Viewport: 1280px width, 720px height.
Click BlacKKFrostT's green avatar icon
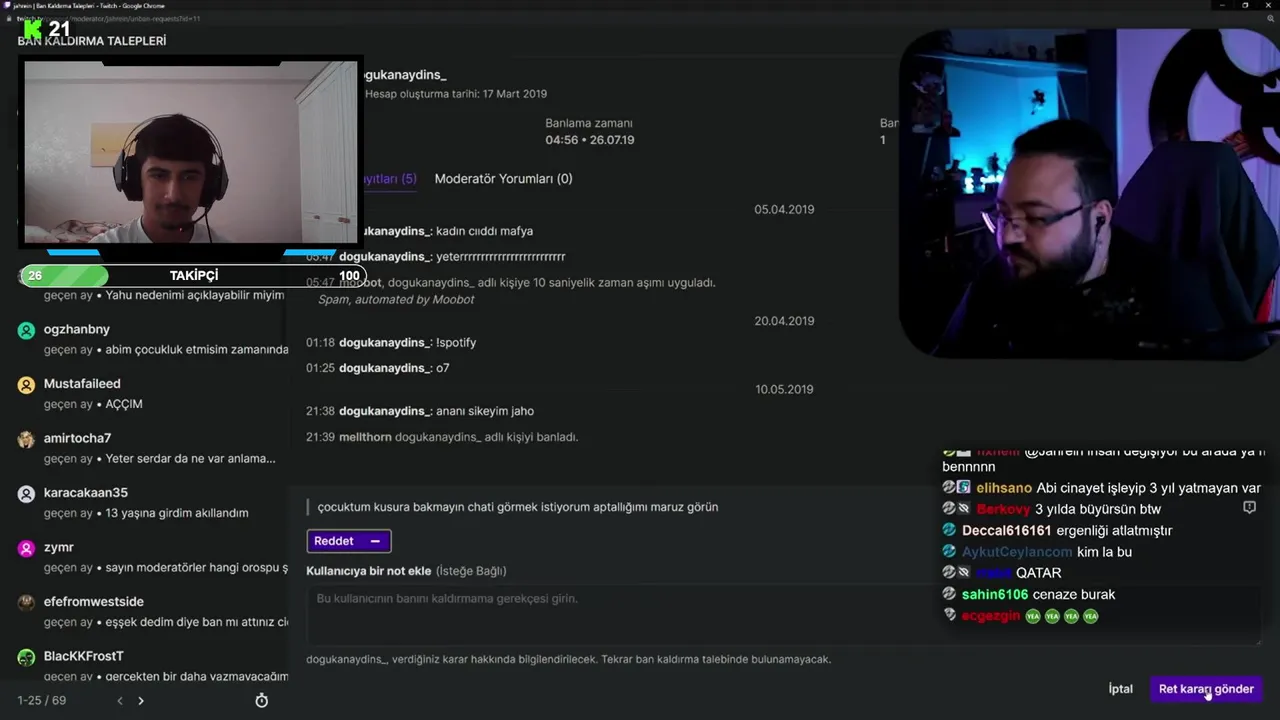tap(27, 657)
